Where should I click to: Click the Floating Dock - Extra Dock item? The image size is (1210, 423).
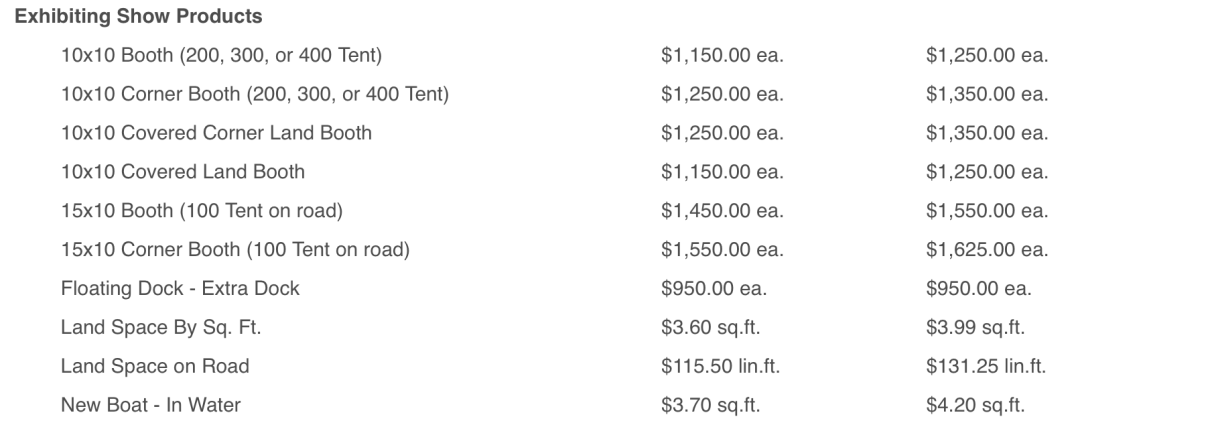pyautogui.click(x=180, y=289)
